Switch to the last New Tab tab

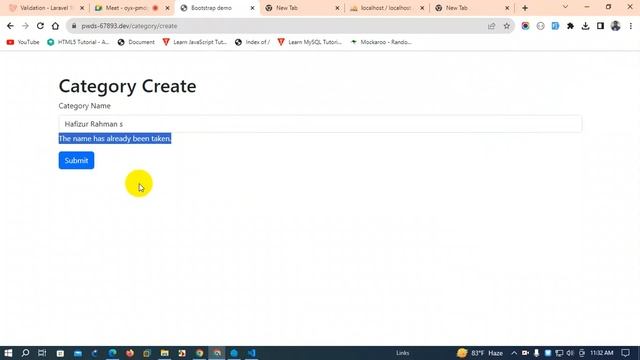(471, 8)
